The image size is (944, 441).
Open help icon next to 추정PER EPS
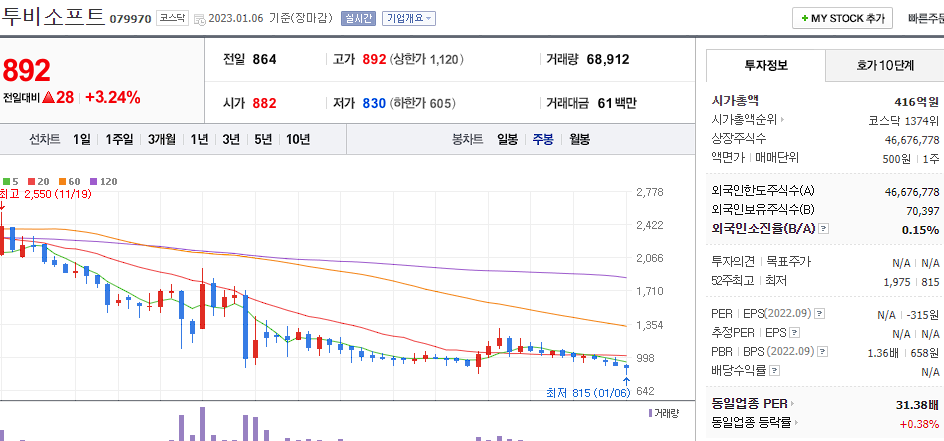pyautogui.click(x=795, y=333)
